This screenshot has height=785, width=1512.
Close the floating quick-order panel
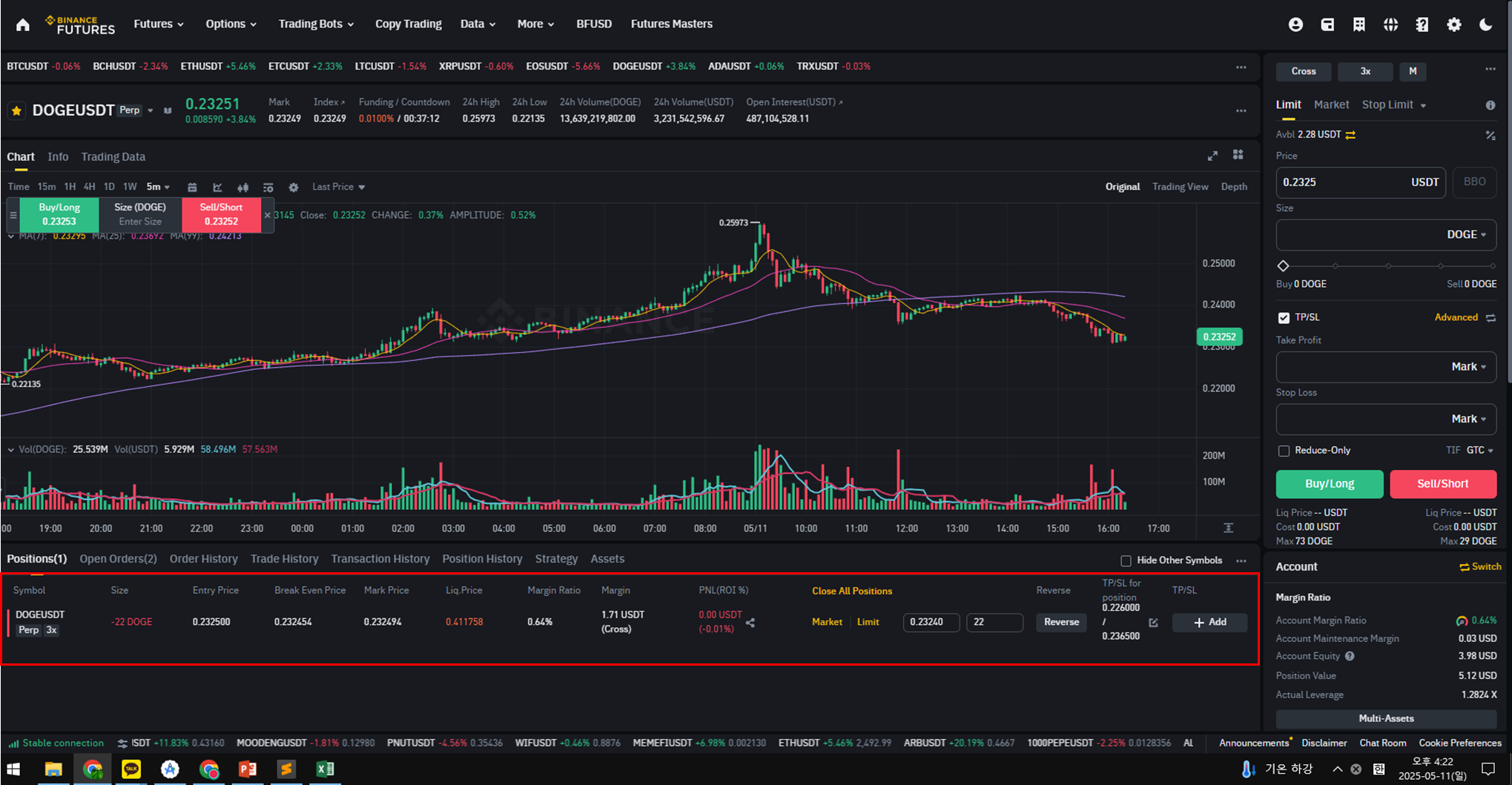[268, 215]
